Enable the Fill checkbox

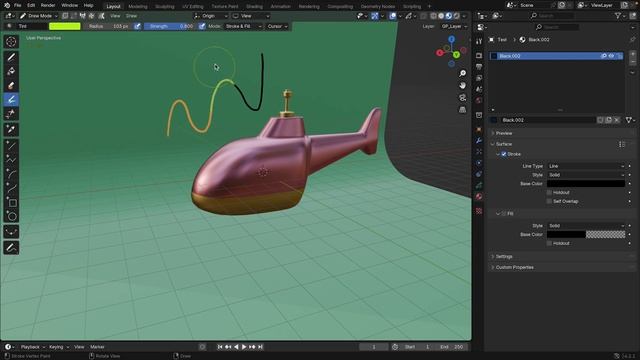[x=504, y=213]
